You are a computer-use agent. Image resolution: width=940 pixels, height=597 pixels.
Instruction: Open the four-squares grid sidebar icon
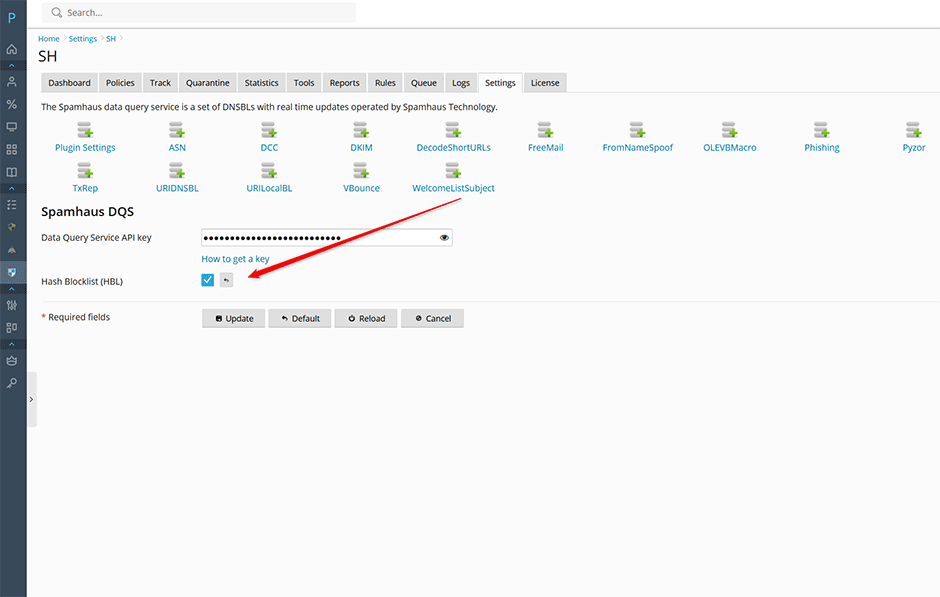click(11, 149)
